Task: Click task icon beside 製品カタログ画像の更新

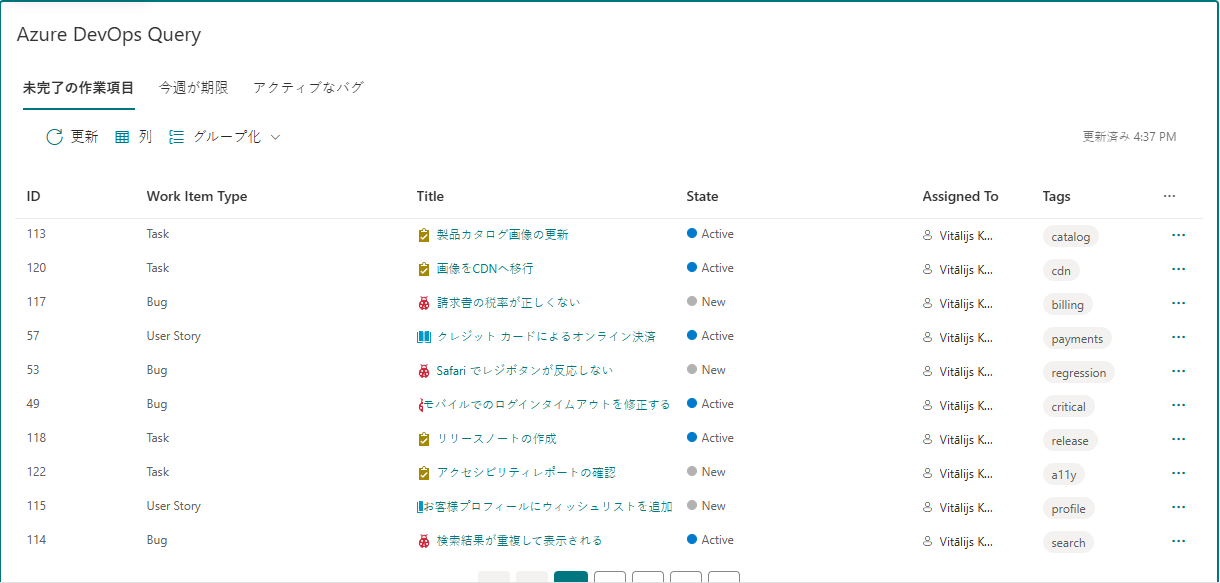Action: [424, 235]
